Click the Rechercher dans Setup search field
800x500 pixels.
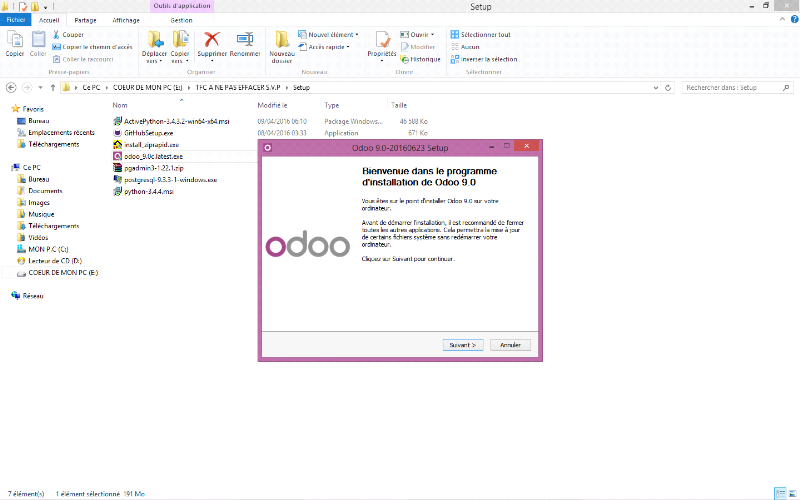point(738,88)
